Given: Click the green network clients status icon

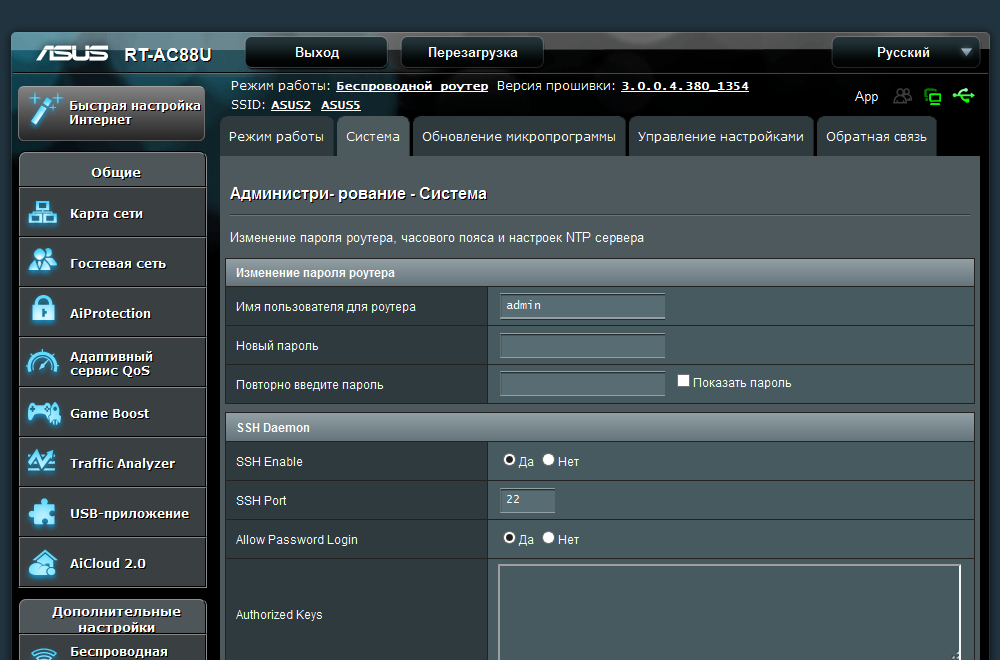Looking at the screenshot, I should tap(933, 96).
